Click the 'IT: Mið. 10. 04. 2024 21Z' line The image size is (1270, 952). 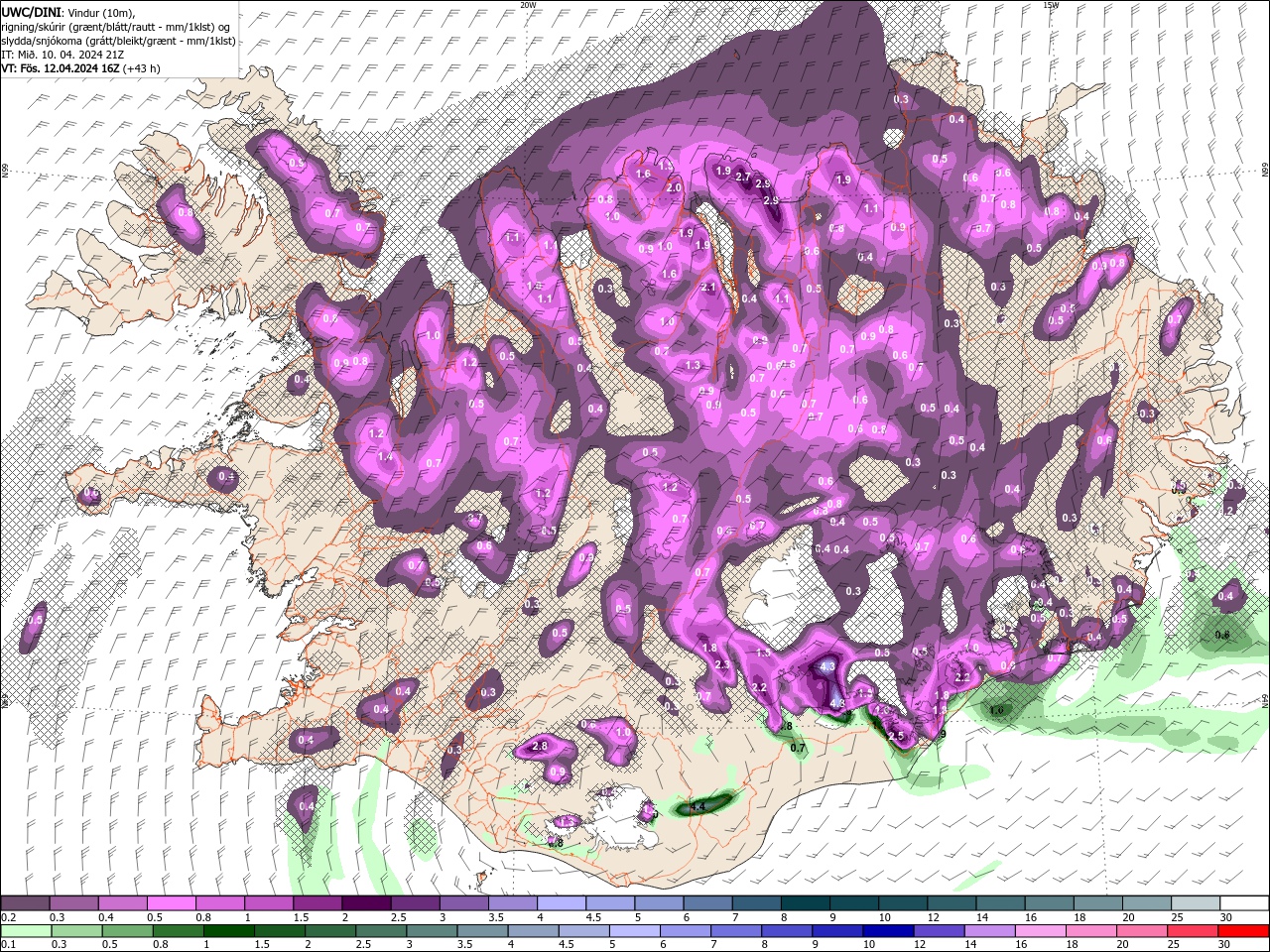(x=62, y=55)
